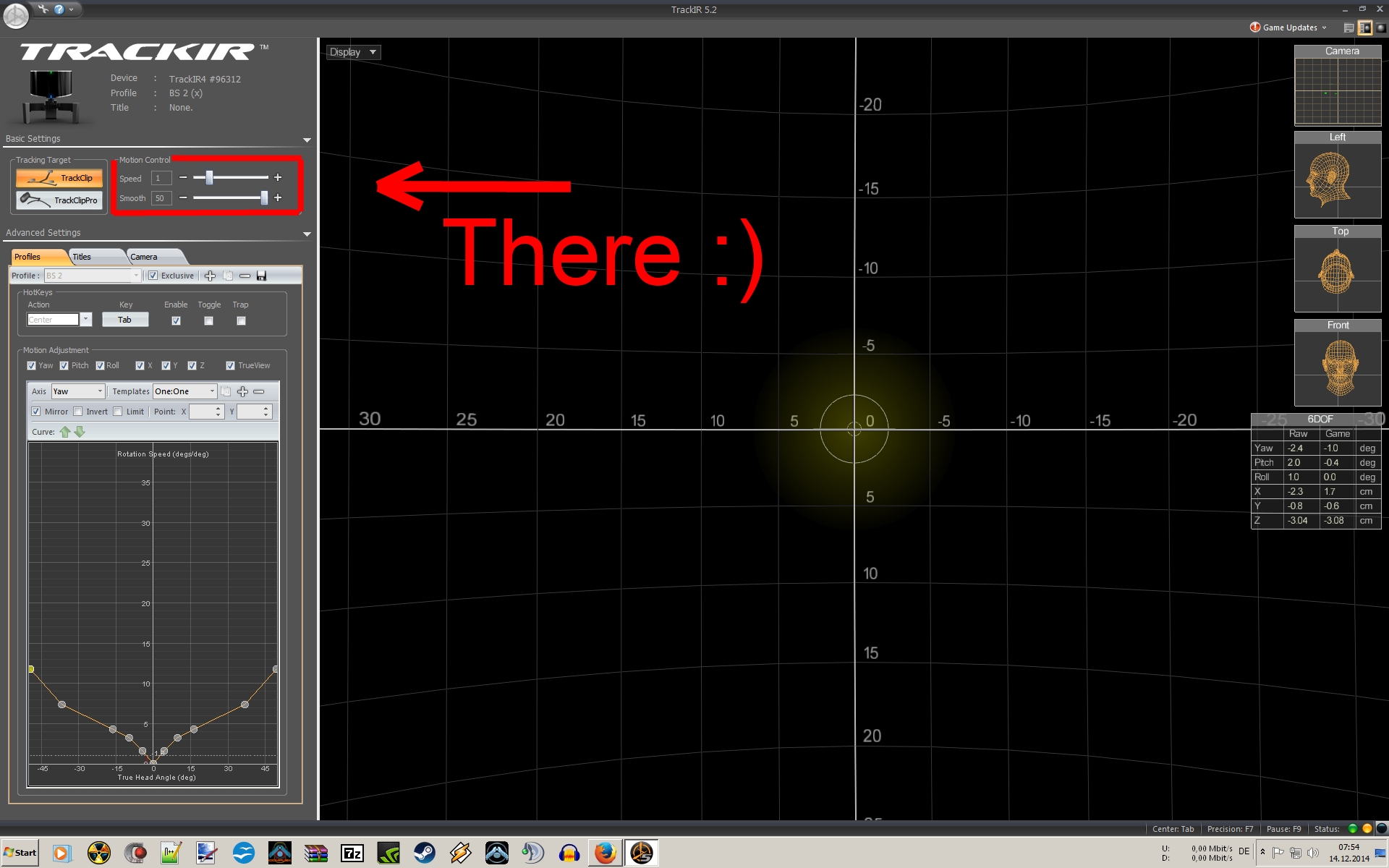Switch to the Profiles tab
Screen dimensions: 1389x868
pos(38,257)
